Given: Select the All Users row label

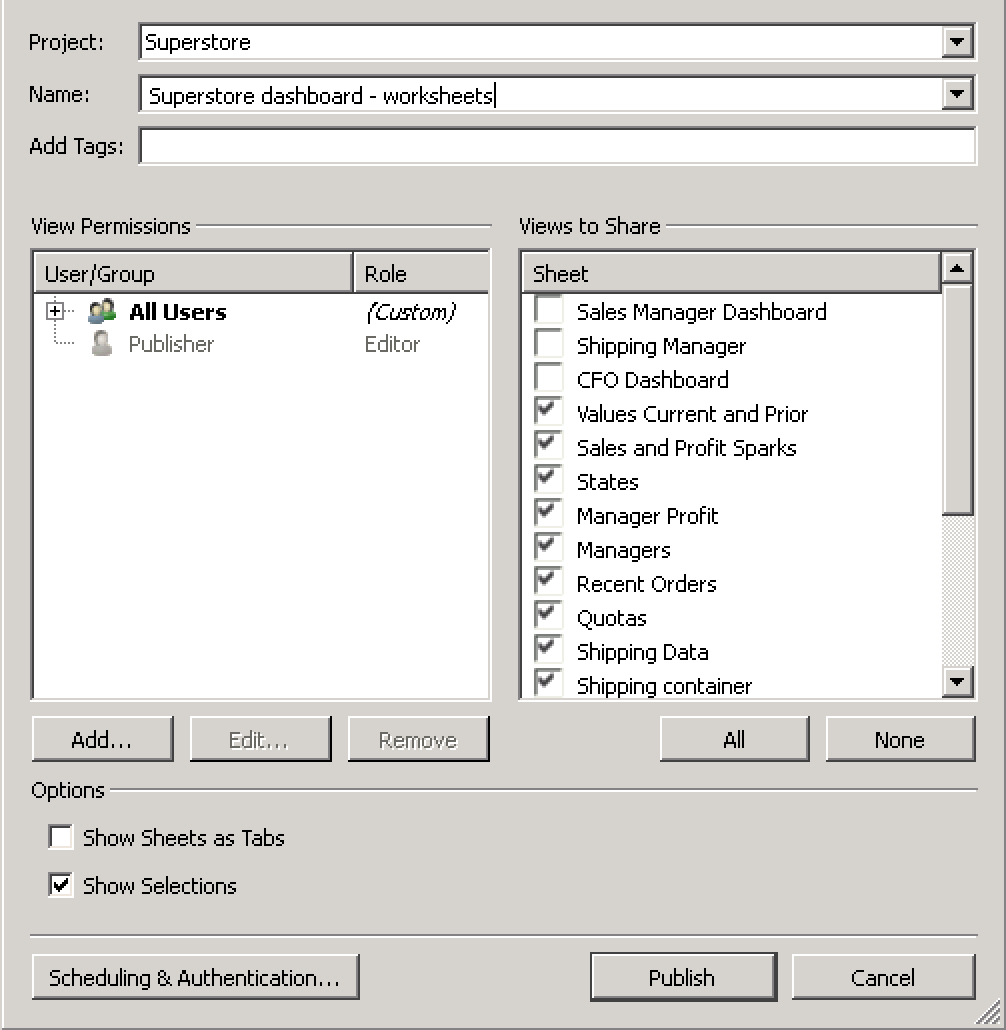Looking at the screenshot, I should point(177,311).
